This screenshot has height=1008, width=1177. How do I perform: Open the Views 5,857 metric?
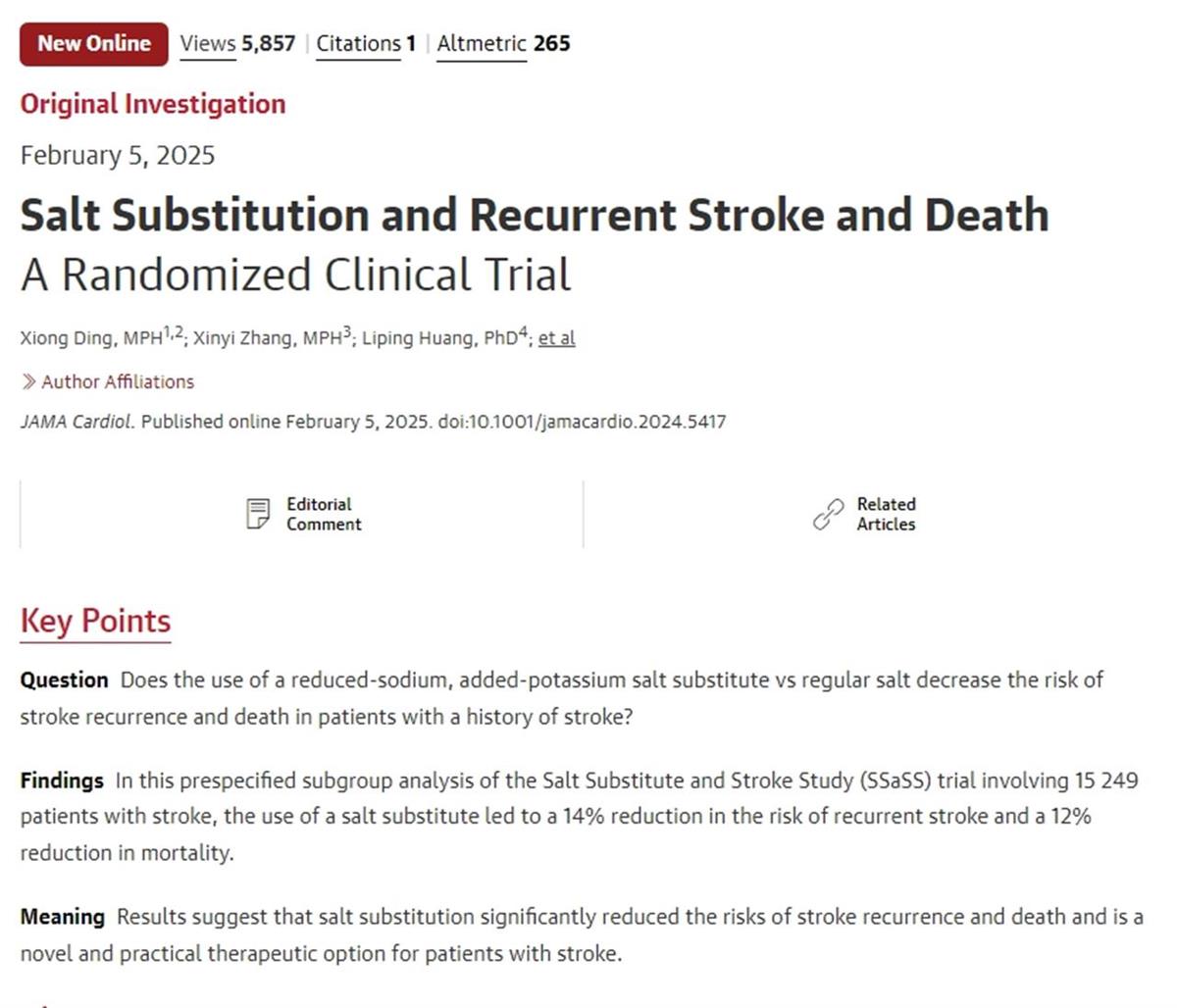tap(237, 44)
